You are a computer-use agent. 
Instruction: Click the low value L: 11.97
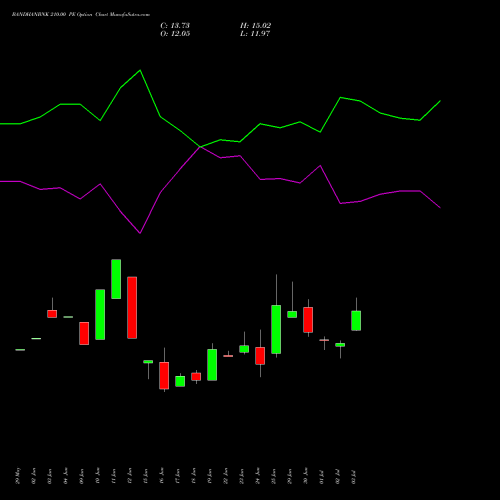point(255,34)
